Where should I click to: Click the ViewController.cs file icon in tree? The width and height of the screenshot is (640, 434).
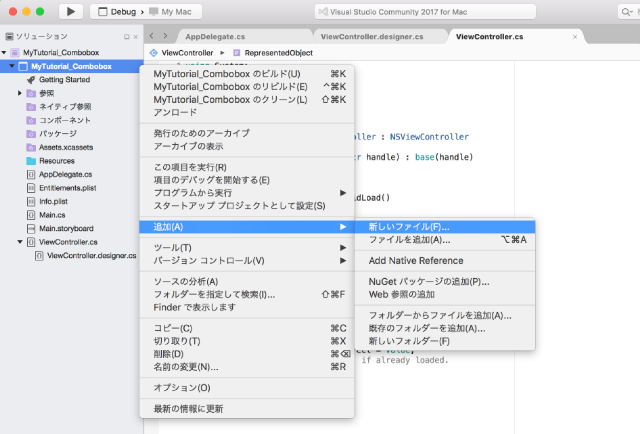(x=31, y=242)
